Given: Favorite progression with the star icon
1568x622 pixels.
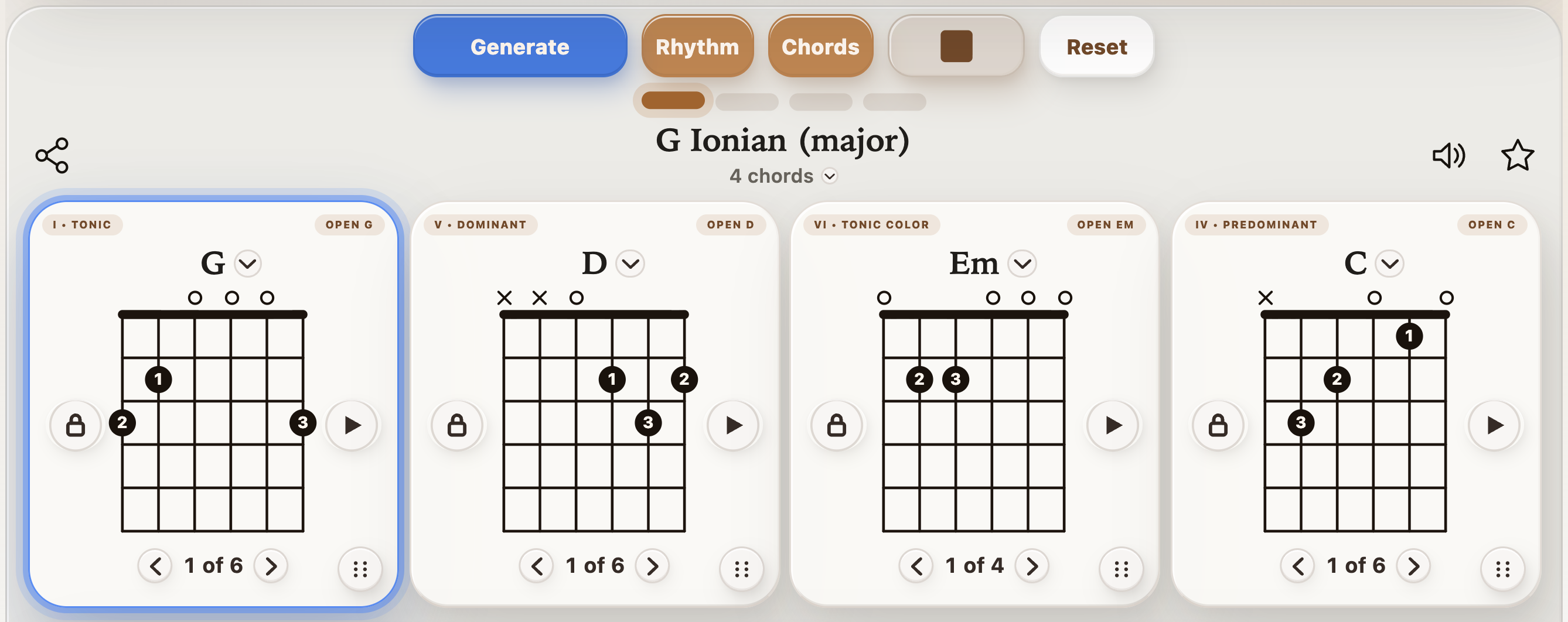Looking at the screenshot, I should click(1518, 156).
